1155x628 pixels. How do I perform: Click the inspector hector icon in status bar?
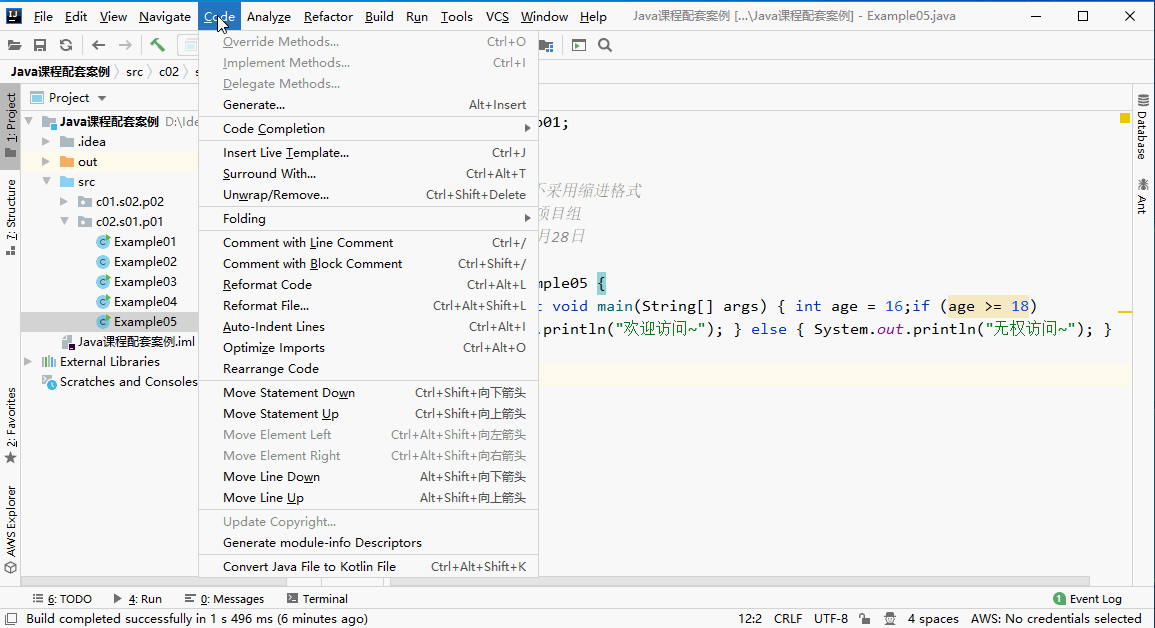click(890, 619)
